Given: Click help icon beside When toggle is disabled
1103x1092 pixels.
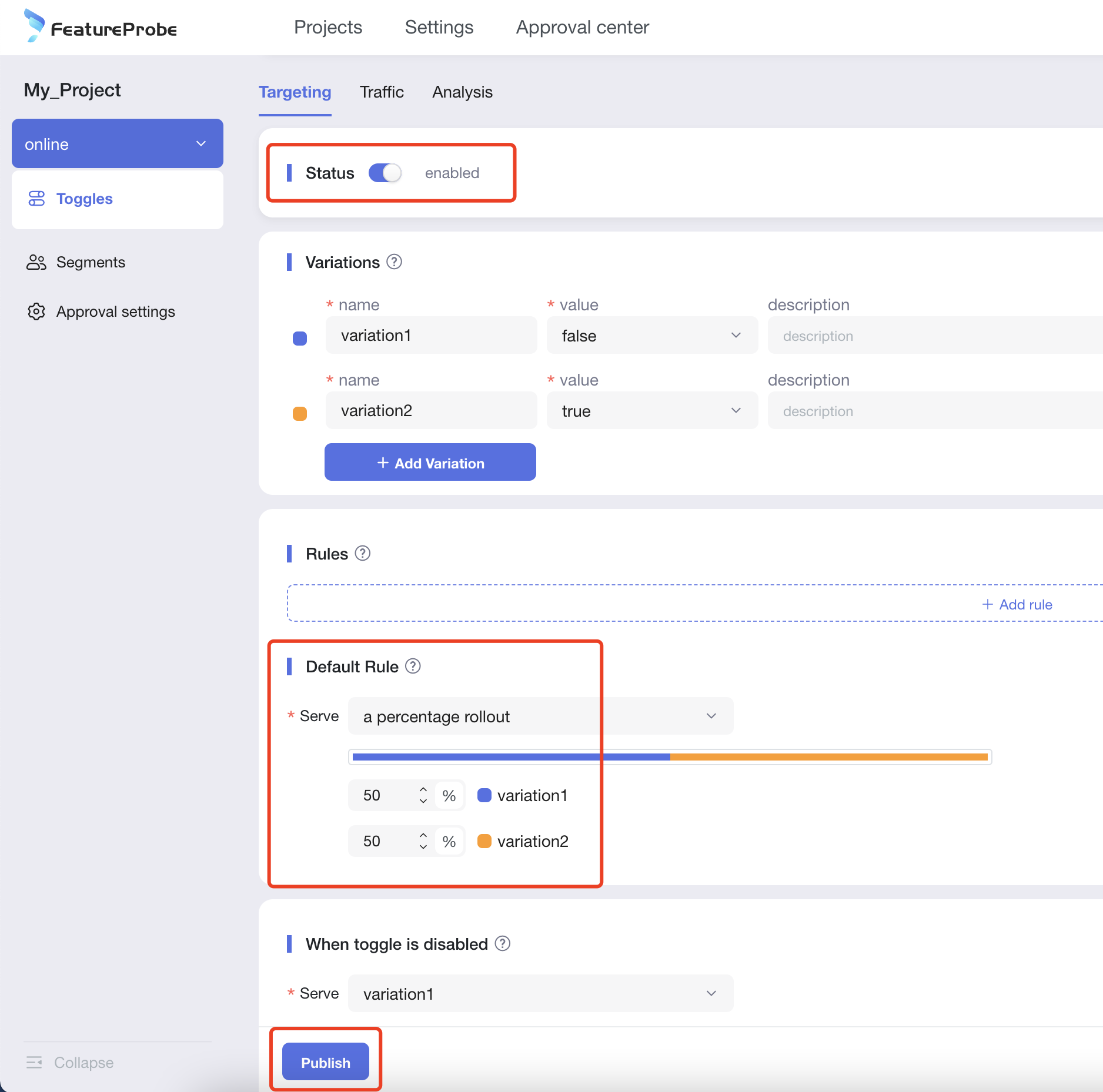Looking at the screenshot, I should [503, 944].
